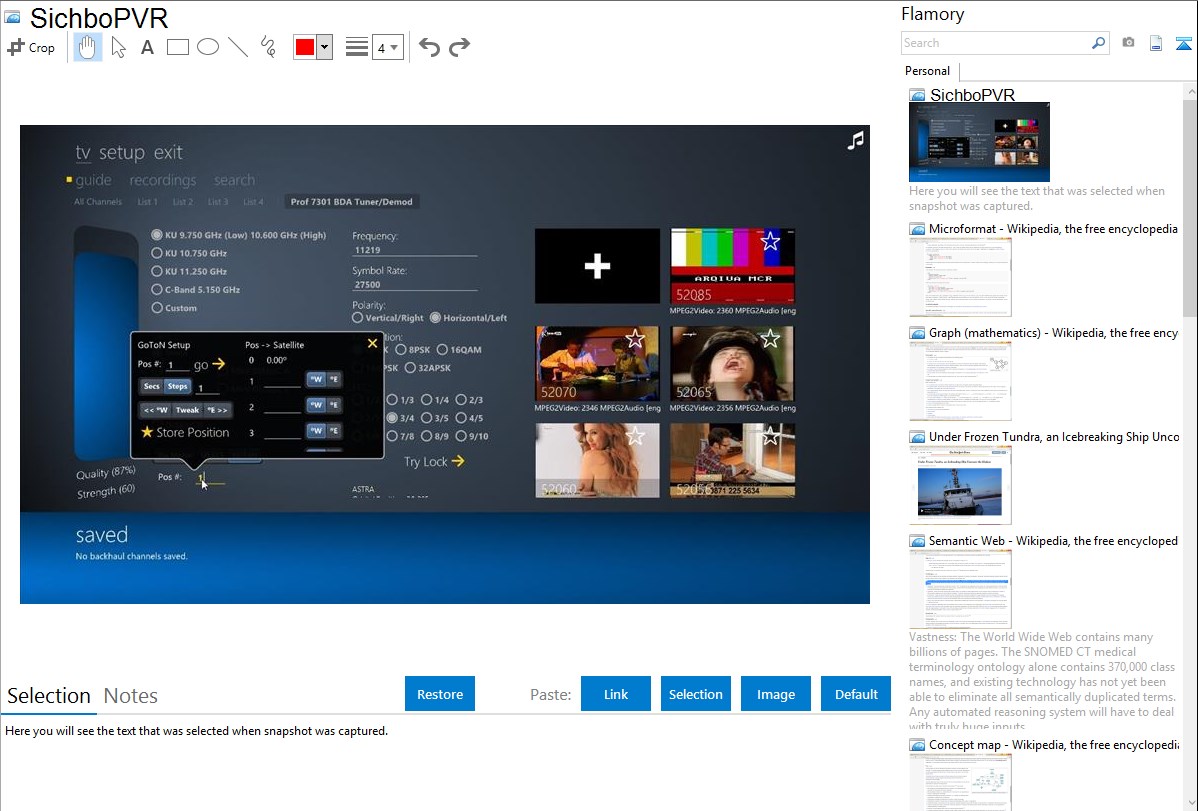This screenshot has height=811, width=1198.
Task: Select the Crop tool
Action: pyautogui.click(x=31, y=47)
